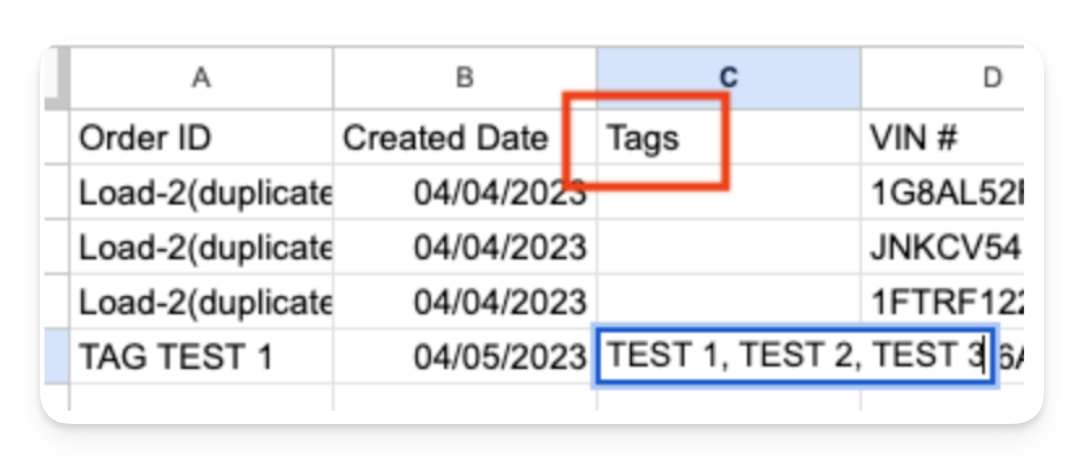Select the empty Tags cell beside JNKCV54
The image size is (1084, 464).
click(729, 247)
